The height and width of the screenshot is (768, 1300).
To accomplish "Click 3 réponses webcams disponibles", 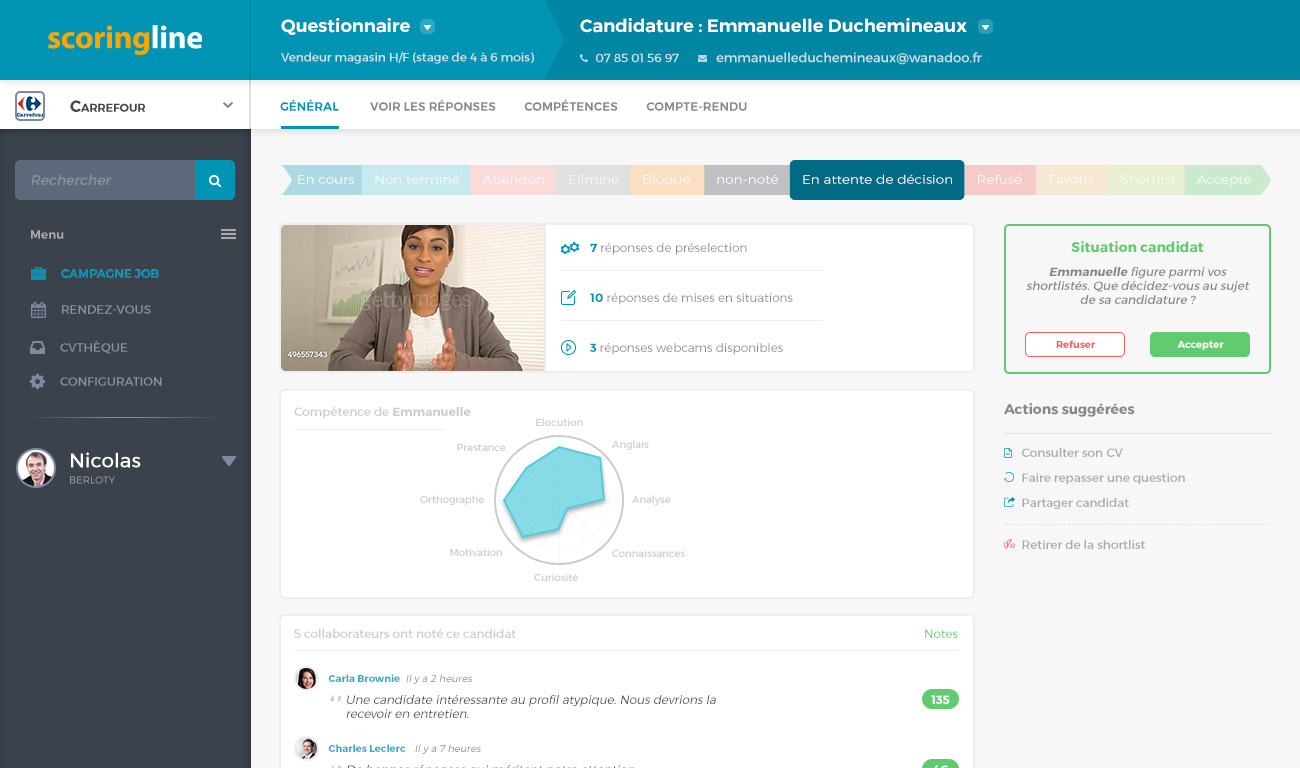I will (686, 348).
